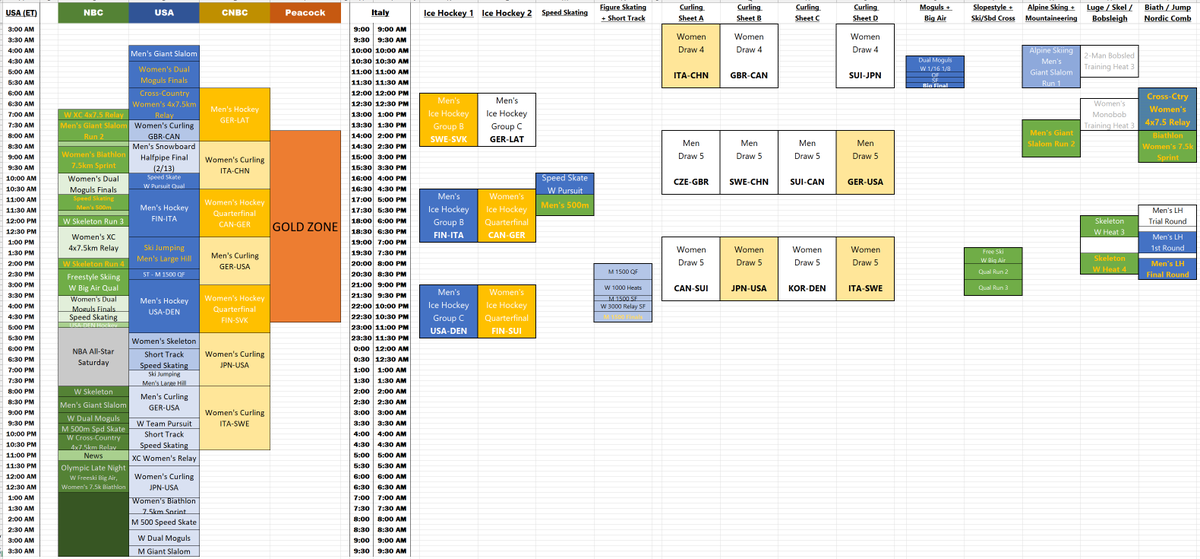
Task: Click Sheet D 'Men Draw 5 GER-USA' block
Action: 865,161
